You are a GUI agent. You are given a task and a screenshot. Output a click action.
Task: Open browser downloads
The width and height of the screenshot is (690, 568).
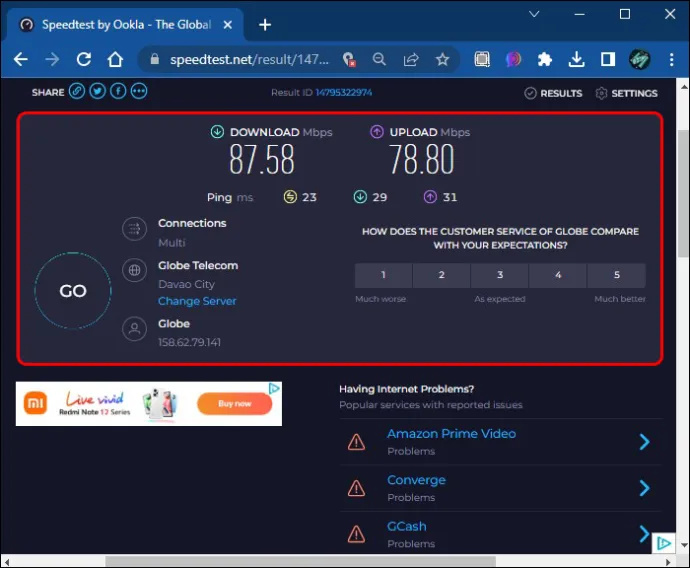click(576, 59)
